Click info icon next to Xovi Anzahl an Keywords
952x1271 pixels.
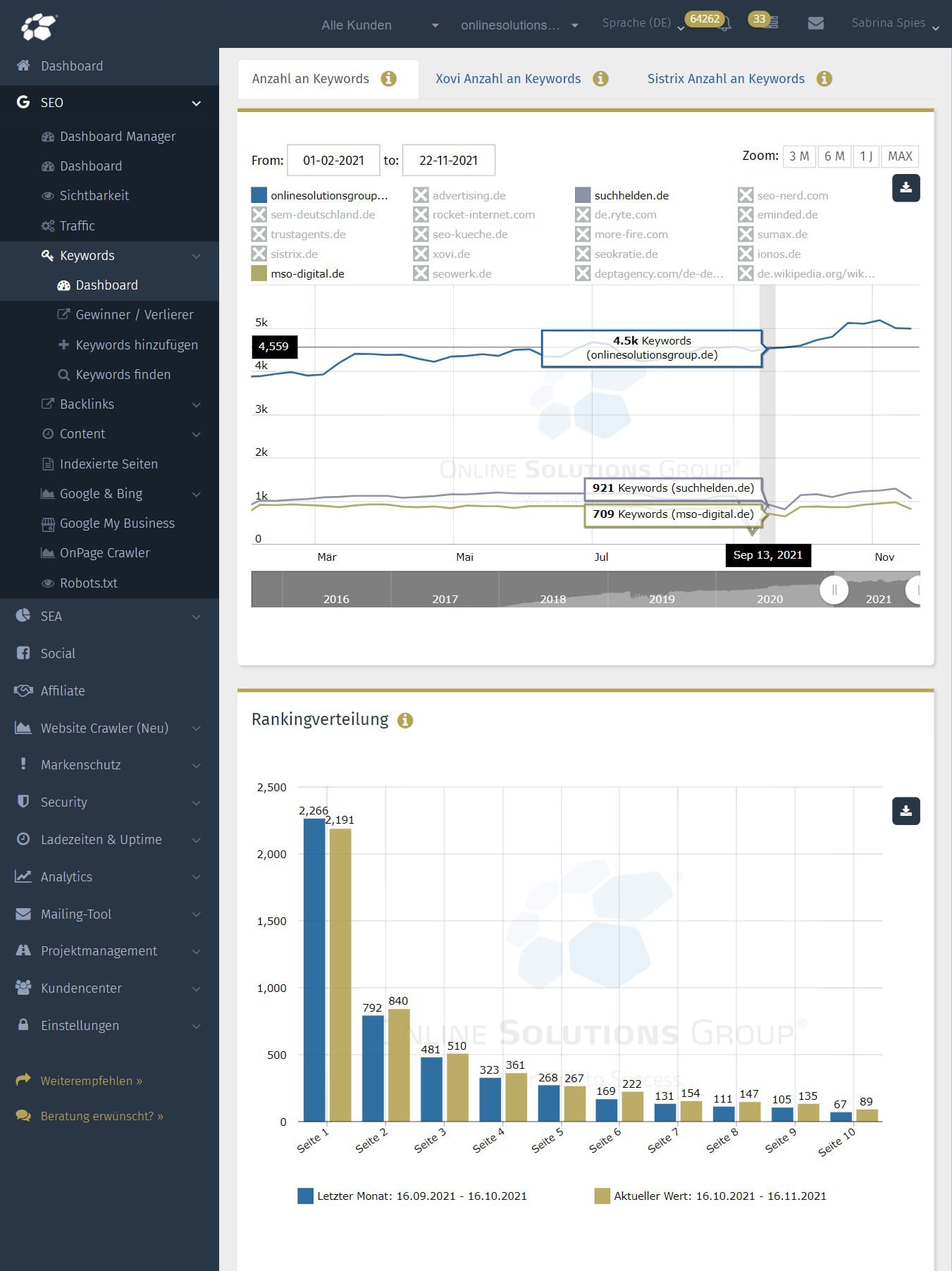[x=600, y=79]
